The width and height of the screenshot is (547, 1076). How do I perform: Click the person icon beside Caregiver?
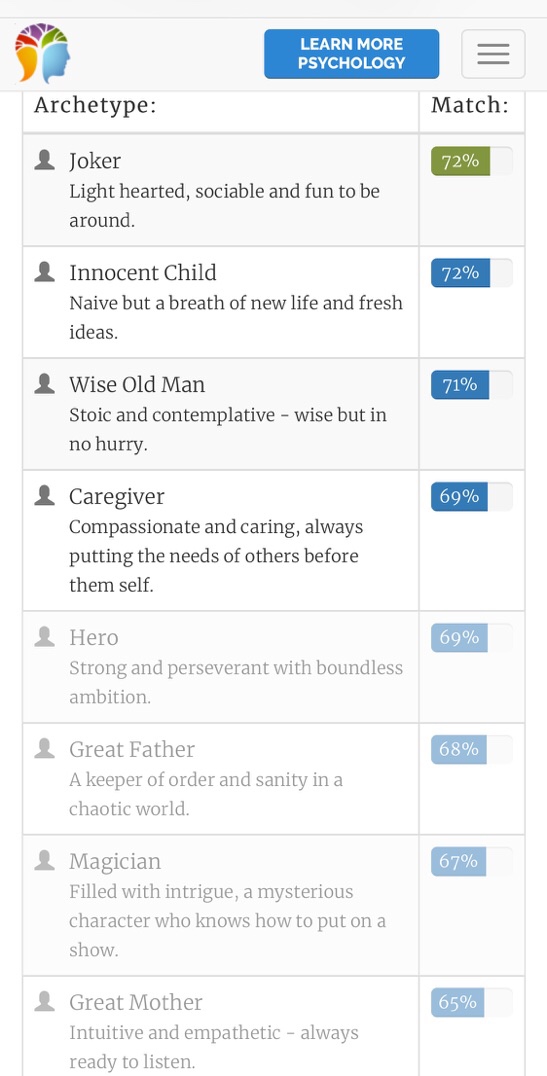[45, 495]
